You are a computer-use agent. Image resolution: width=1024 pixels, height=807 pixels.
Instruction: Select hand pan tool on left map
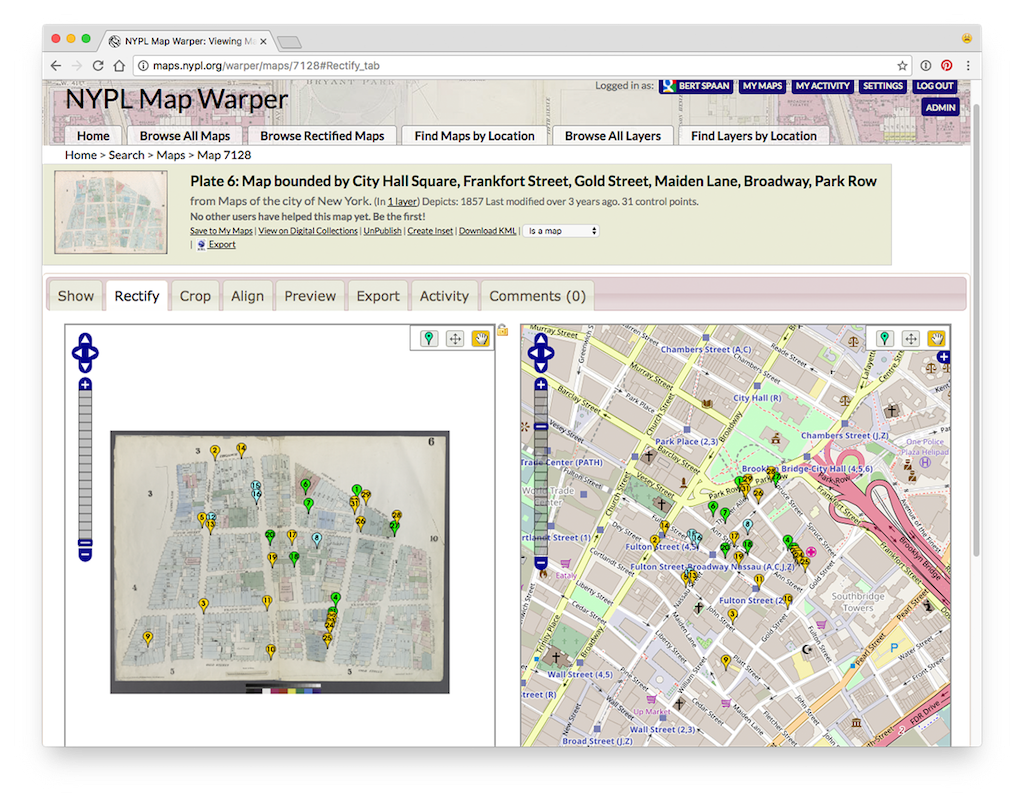coord(481,338)
